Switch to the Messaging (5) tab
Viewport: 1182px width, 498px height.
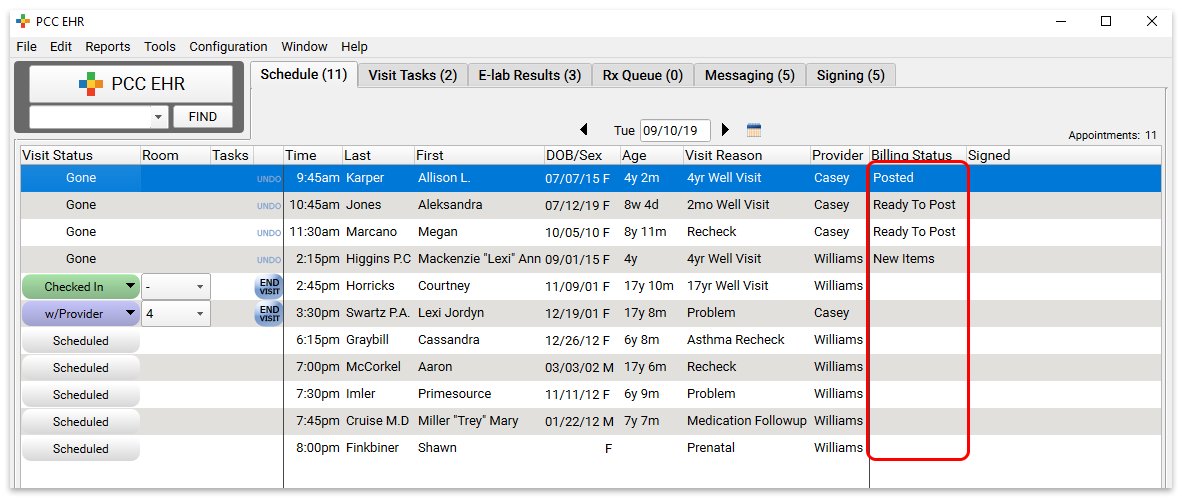click(749, 75)
